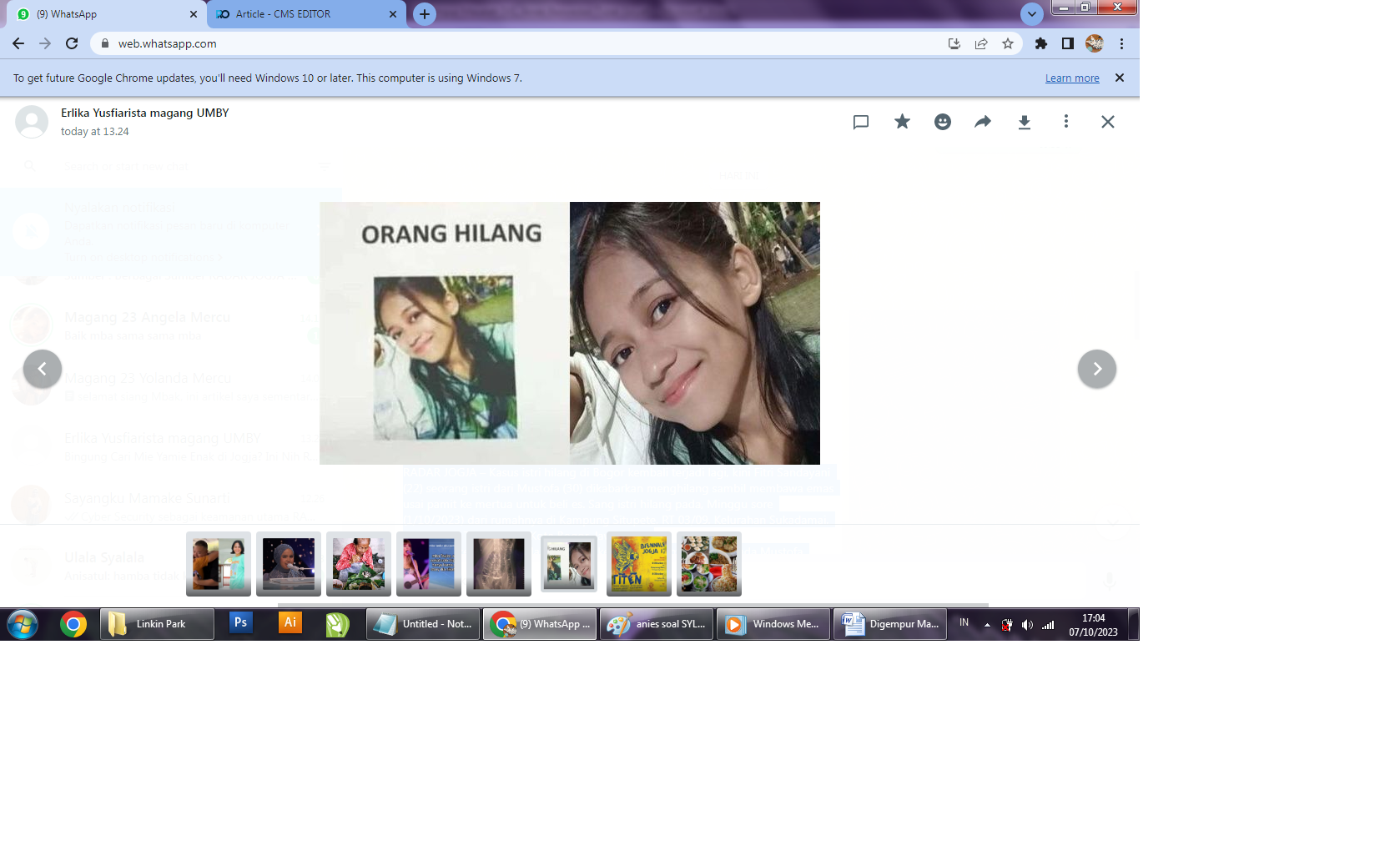This screenshot has height=861, width=1400.
Task: Switch to anies soal SYL Paint window
Action: click(657, 624)
